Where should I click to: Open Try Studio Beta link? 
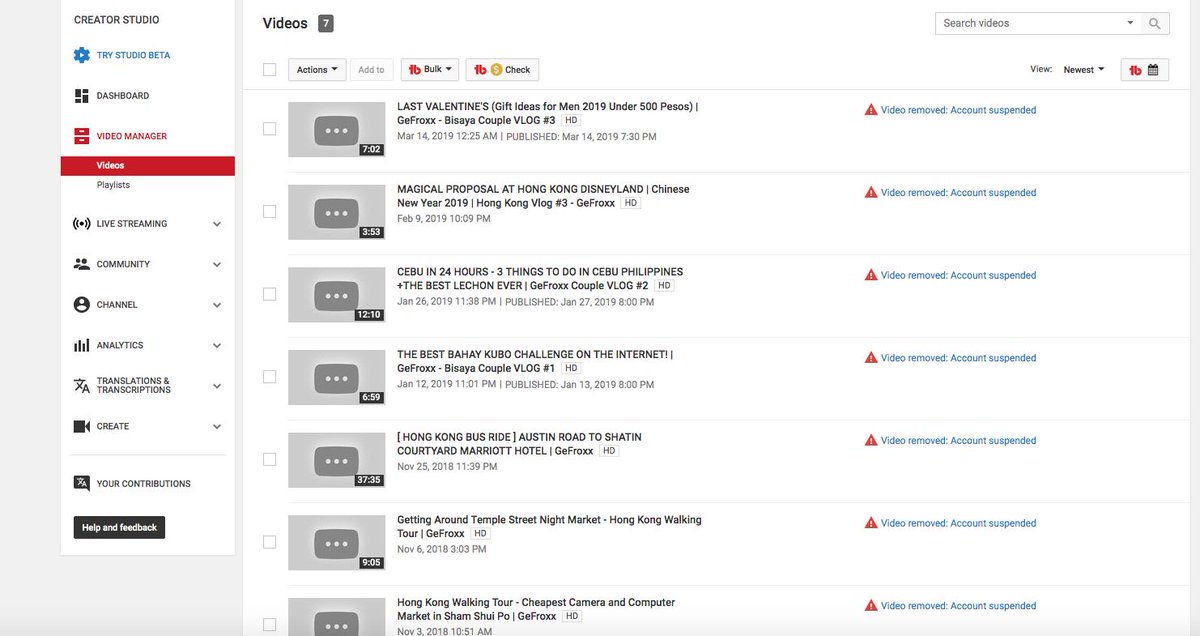pyautogui.click(x=134, y=55)
